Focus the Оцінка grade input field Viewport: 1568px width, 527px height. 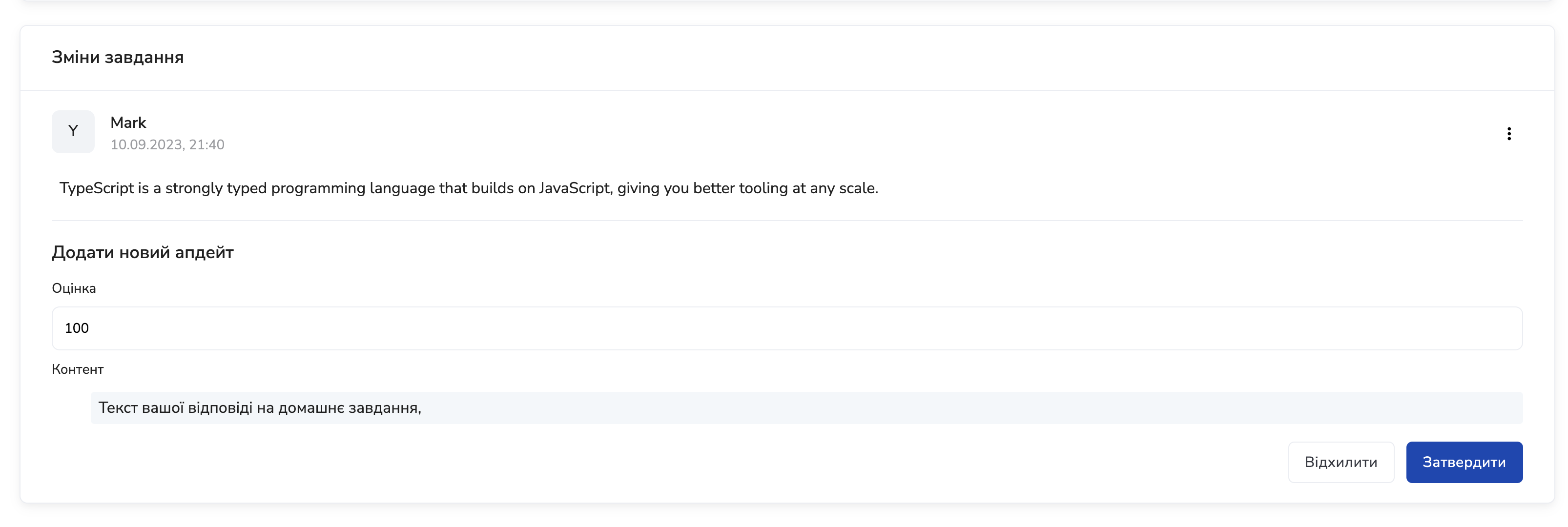tap(786, 328)
